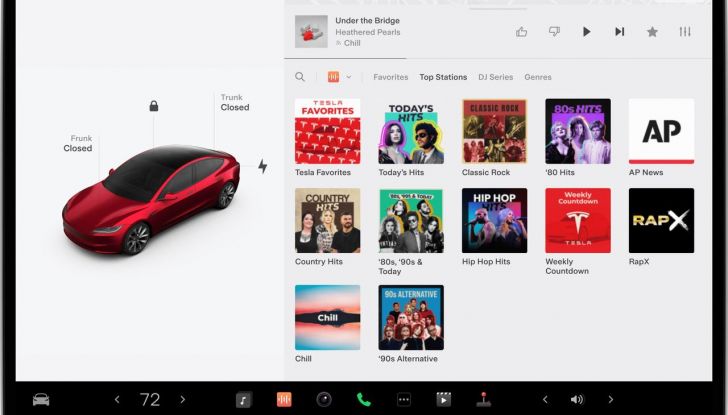Image resolution: width=728 pixels, height=415 pixels.
Task: Raise temperature with the right chevron
Action: point(182,399)
